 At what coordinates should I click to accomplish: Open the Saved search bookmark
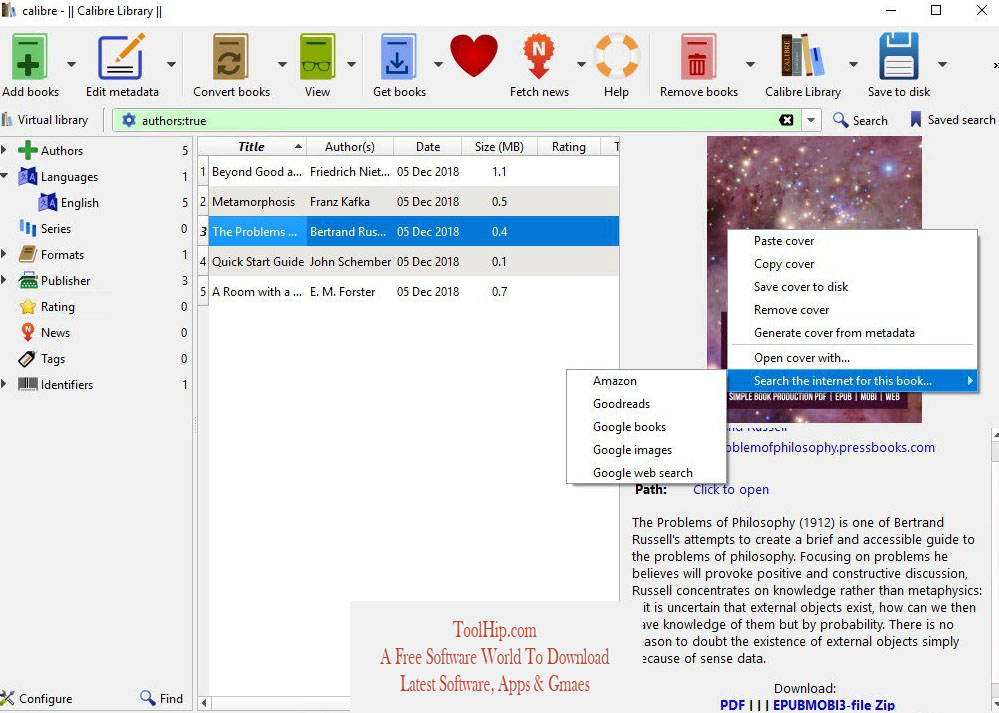[x=952, y=120]
